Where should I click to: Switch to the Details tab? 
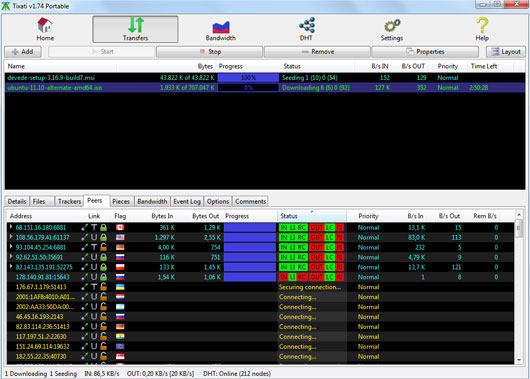[17, 202]
